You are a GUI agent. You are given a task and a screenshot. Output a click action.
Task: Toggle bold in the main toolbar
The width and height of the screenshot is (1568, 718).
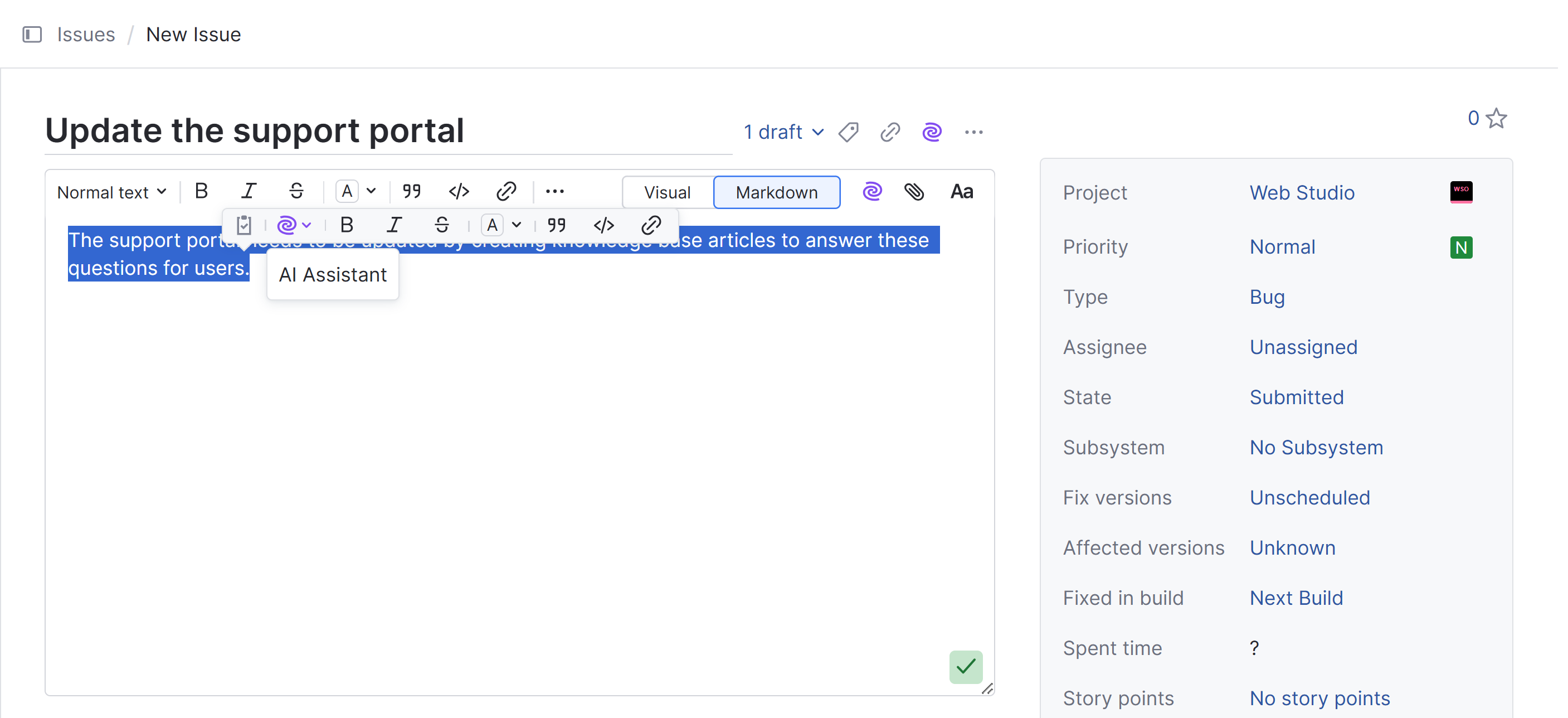click(202, 192)
